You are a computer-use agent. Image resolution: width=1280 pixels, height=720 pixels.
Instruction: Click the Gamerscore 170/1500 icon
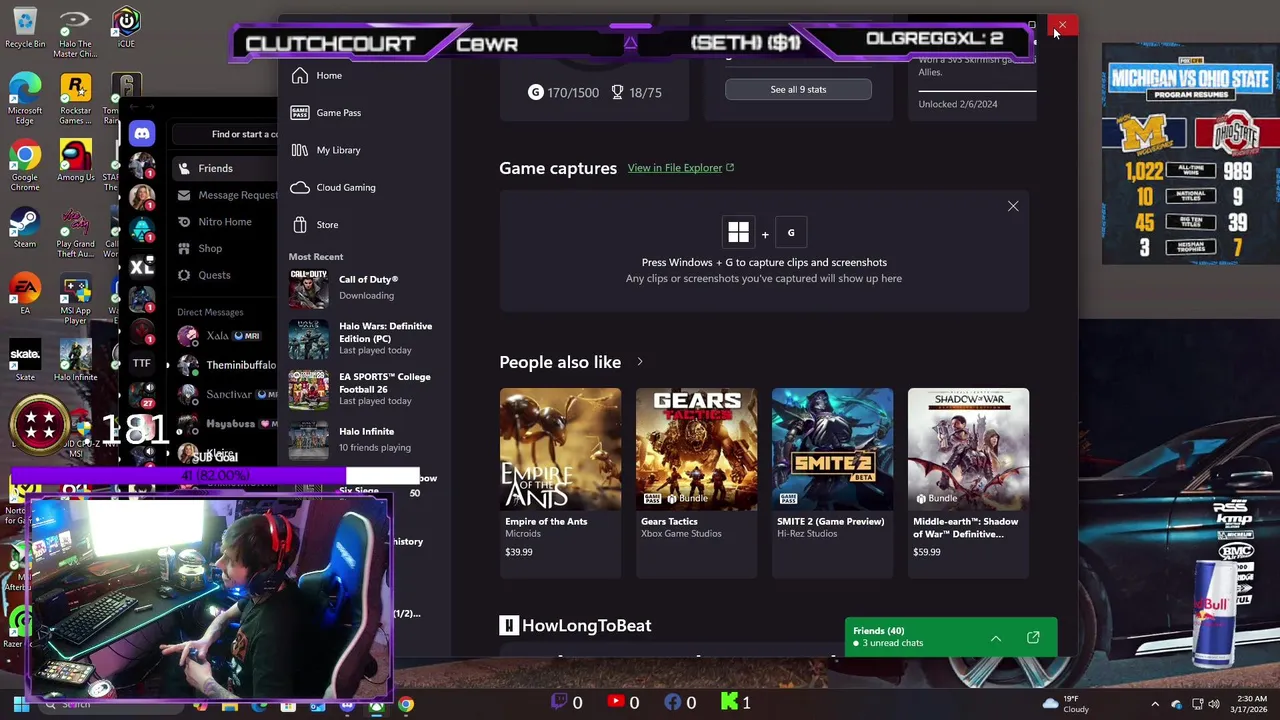pyautogui.click(x=536, y=92)
